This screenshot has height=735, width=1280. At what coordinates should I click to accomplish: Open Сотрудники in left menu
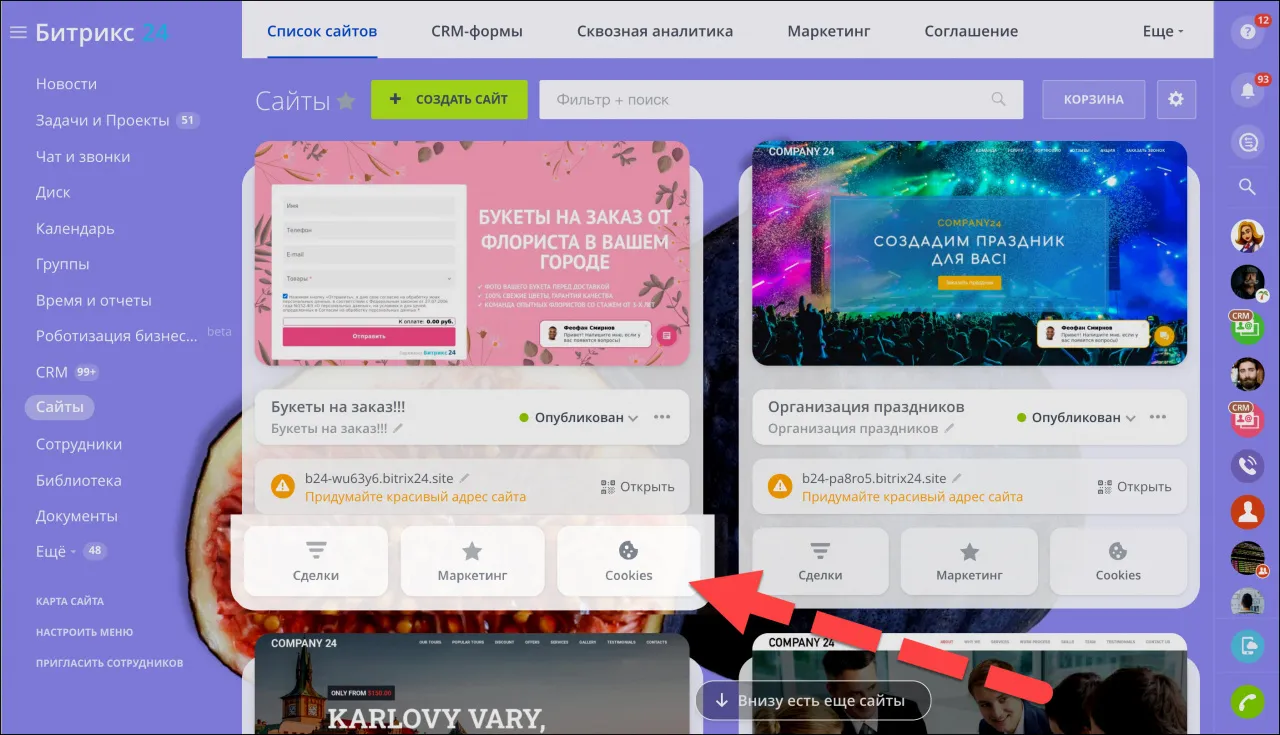[x=79, y=444]
